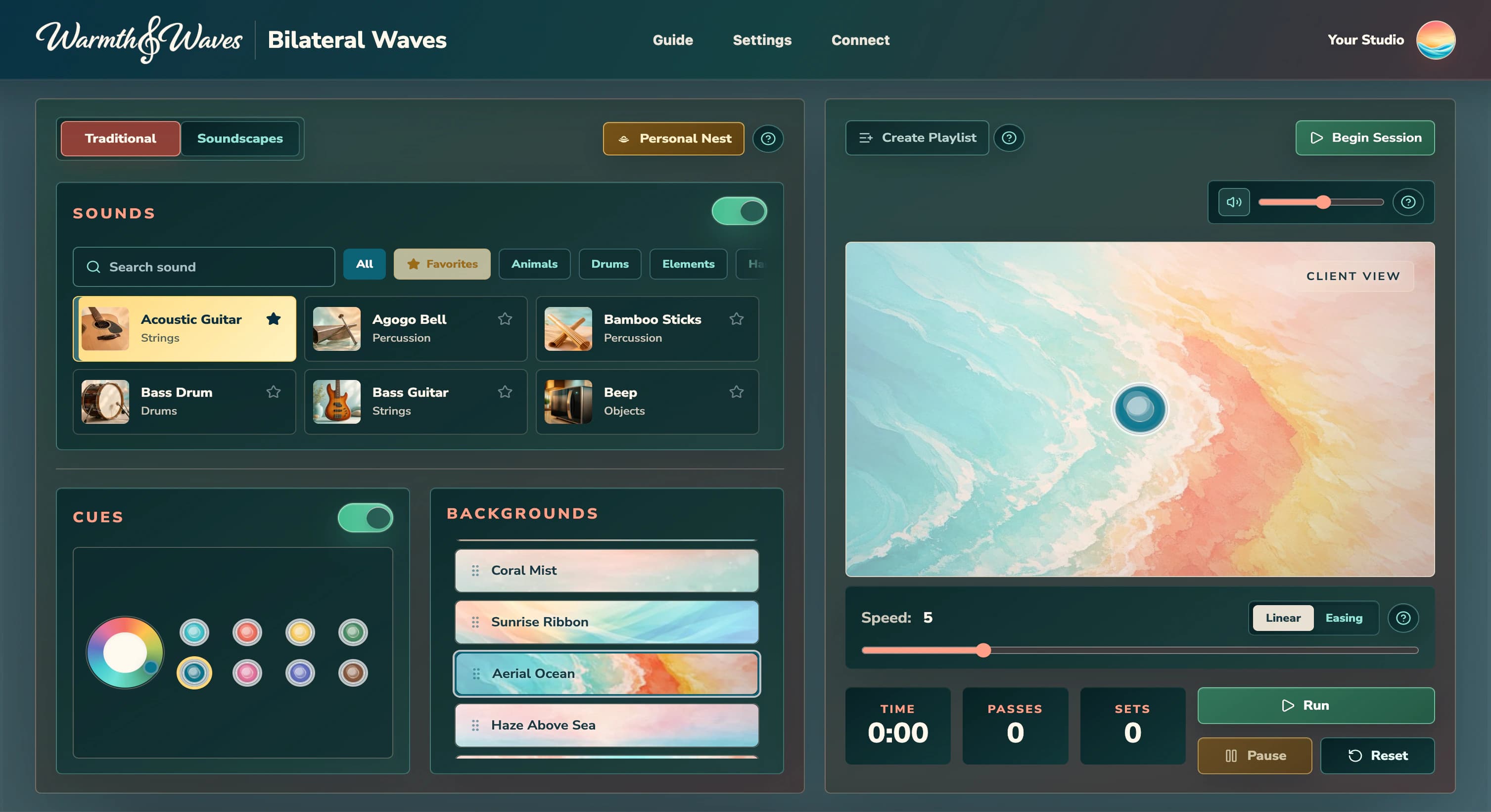
Task: Click Aerial Ocean drag handle
Action: click(x=476, y=673)
